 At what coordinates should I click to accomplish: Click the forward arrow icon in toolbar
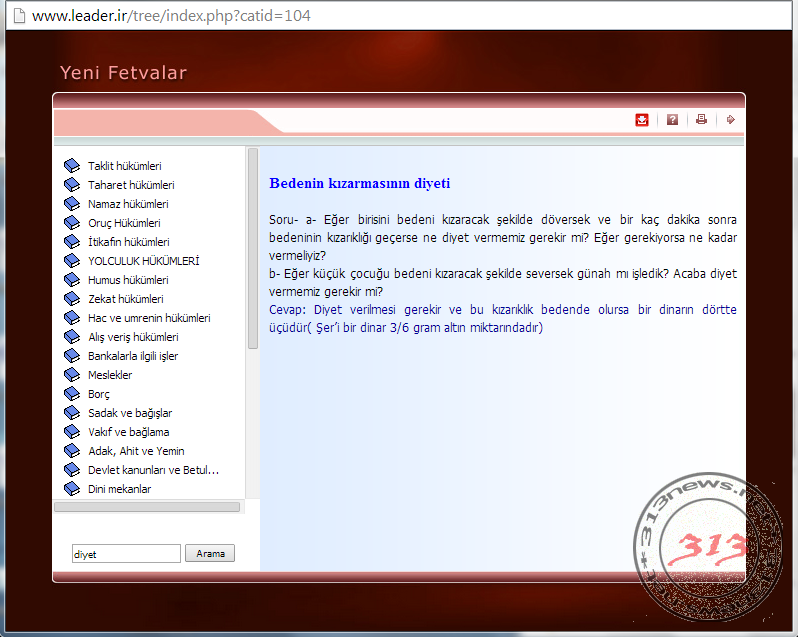point(731,120)
